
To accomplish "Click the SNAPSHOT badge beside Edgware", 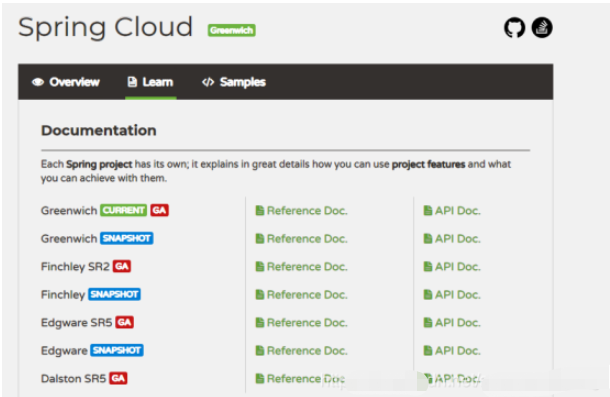I will pyautogui.click(x=117, y=350).
